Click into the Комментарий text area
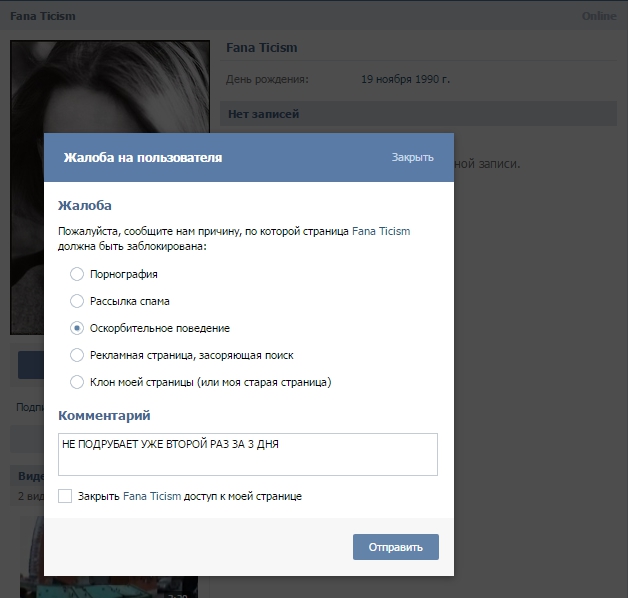Viewport: 628px width, 598px height. pos(248,454)
